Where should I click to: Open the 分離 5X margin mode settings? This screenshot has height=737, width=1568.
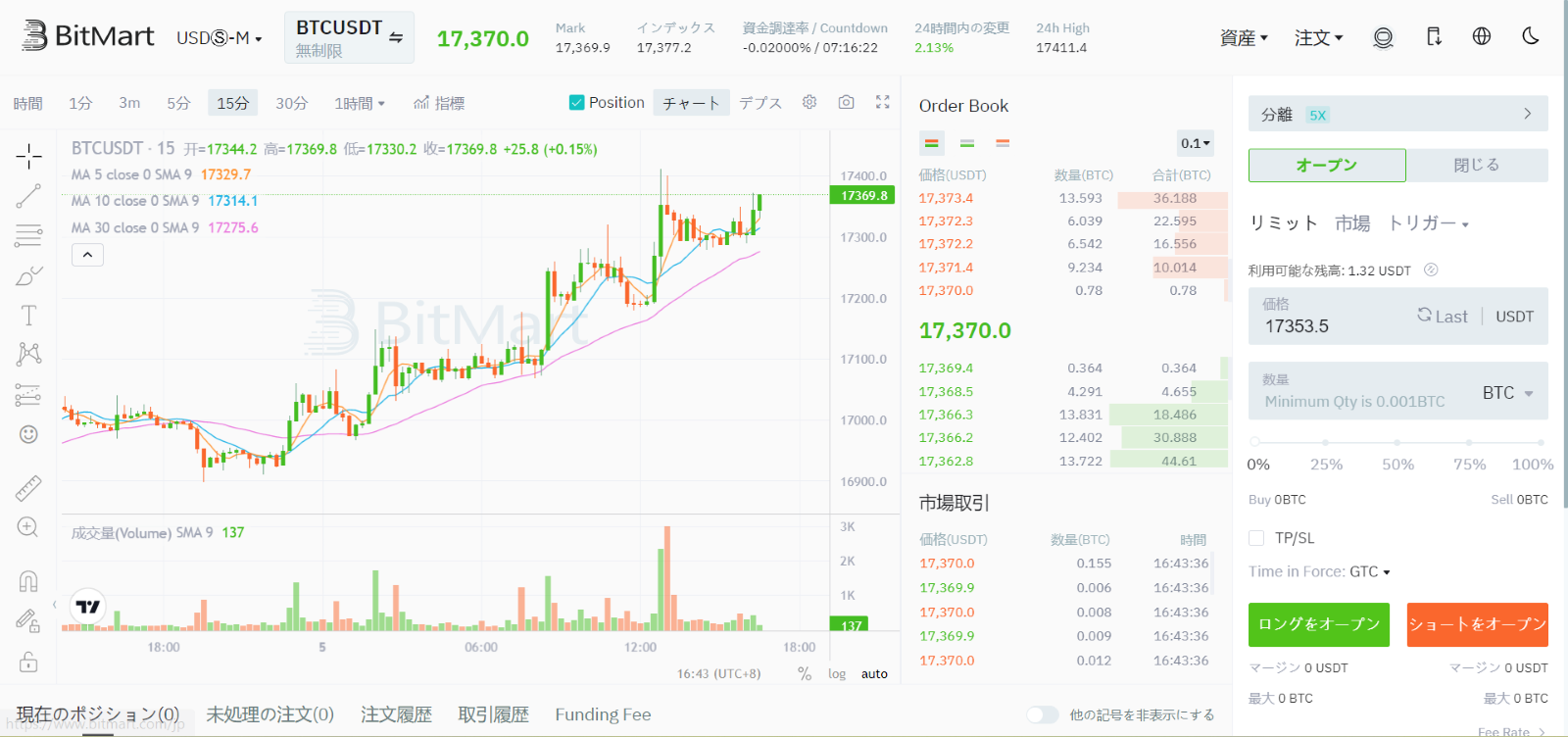click(x=1398, y=114)
